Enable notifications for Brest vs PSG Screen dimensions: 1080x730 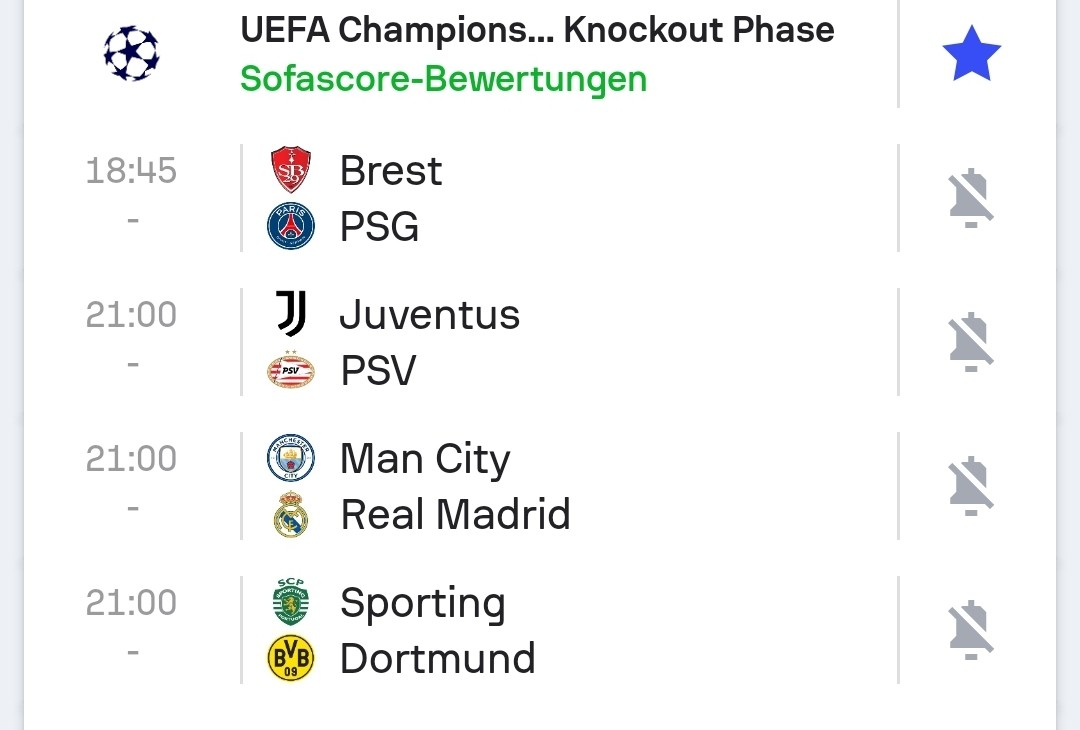(970, 198)
